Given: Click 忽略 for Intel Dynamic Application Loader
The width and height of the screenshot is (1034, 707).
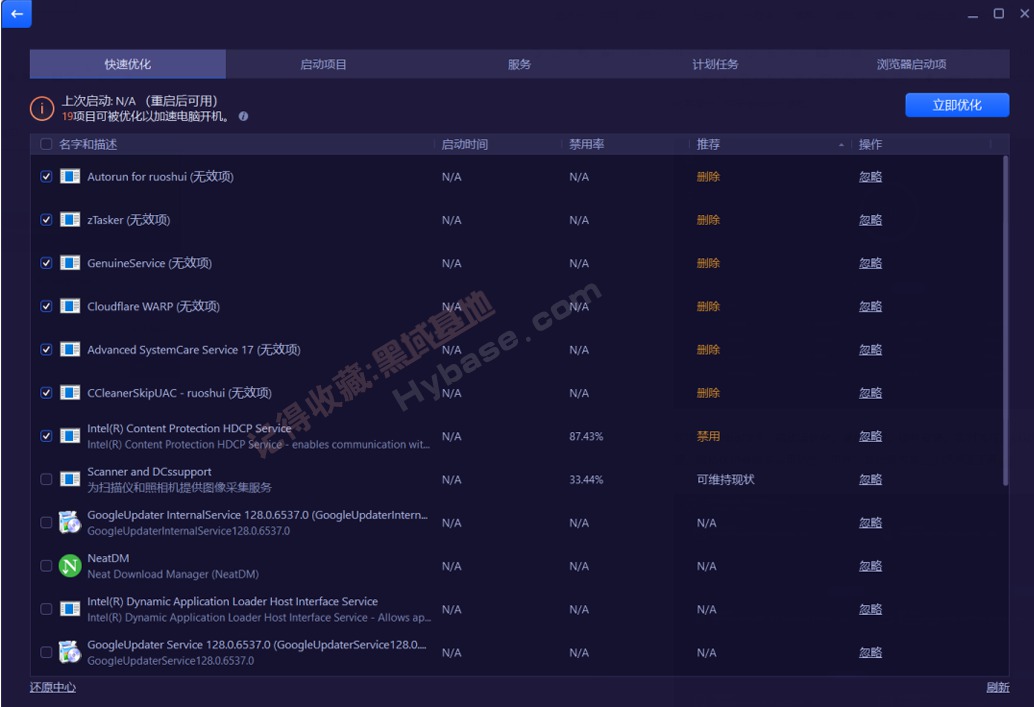Looking at the screenshot, I should coord(870,609).
